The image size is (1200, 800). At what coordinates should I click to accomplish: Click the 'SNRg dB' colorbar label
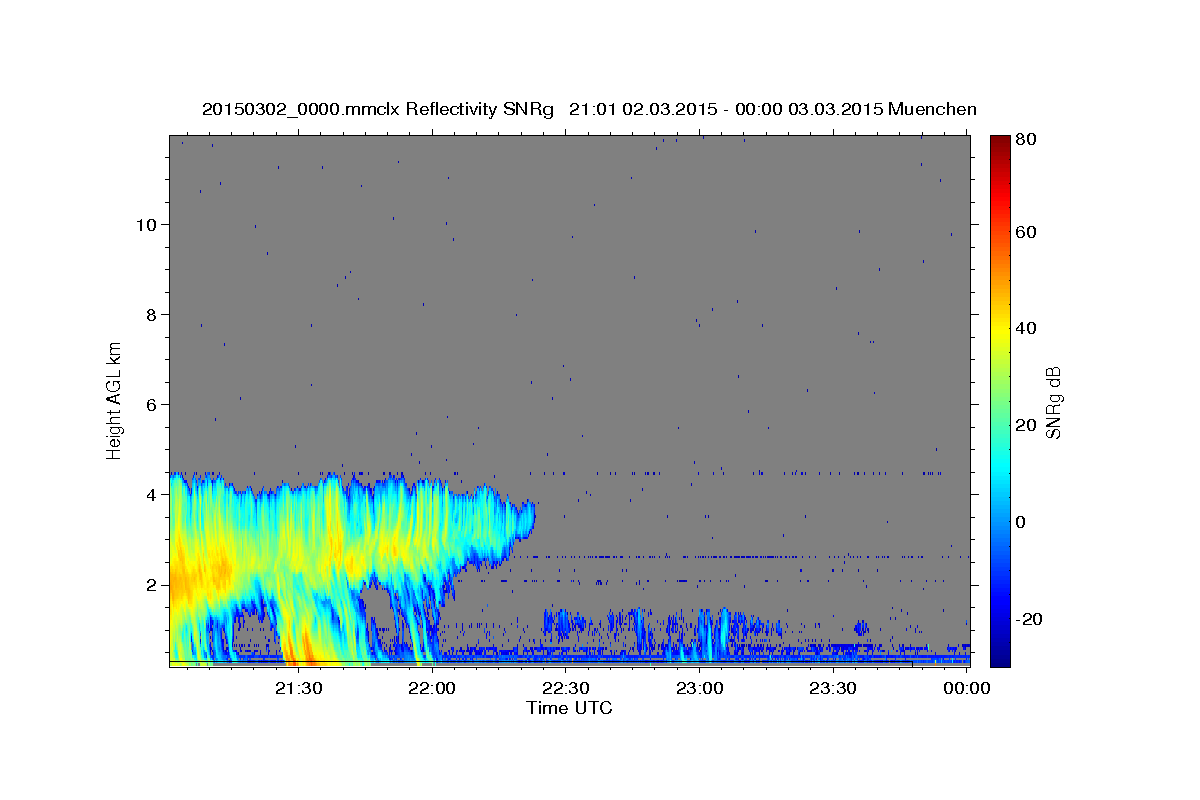point(1053,402)
